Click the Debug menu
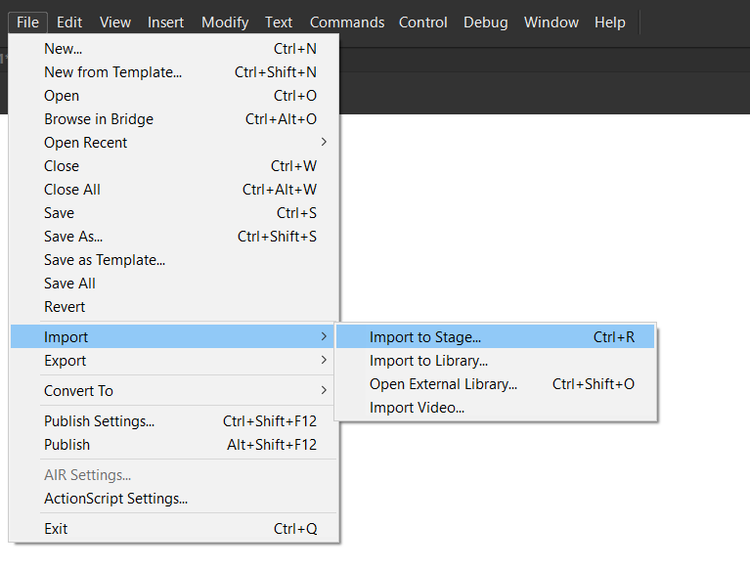The width and height of the screenshot is (750, 570). (485, 22)
